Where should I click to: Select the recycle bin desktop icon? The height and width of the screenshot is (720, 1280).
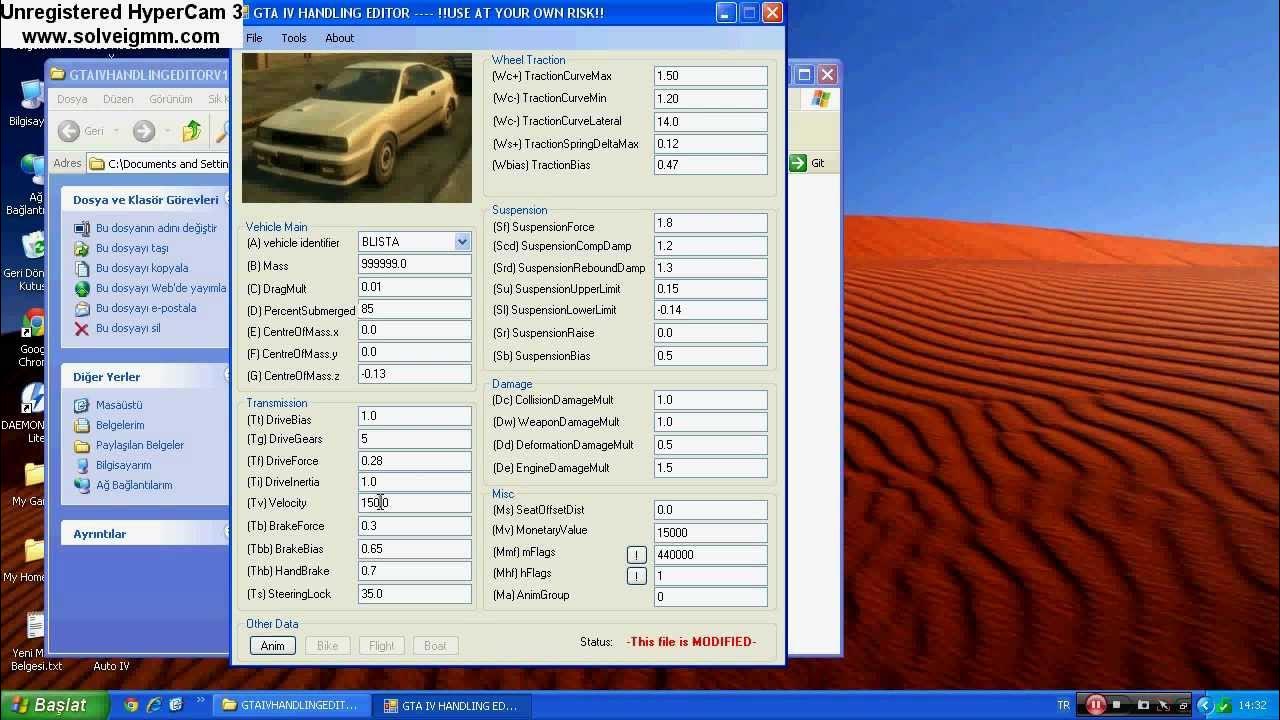32,248
